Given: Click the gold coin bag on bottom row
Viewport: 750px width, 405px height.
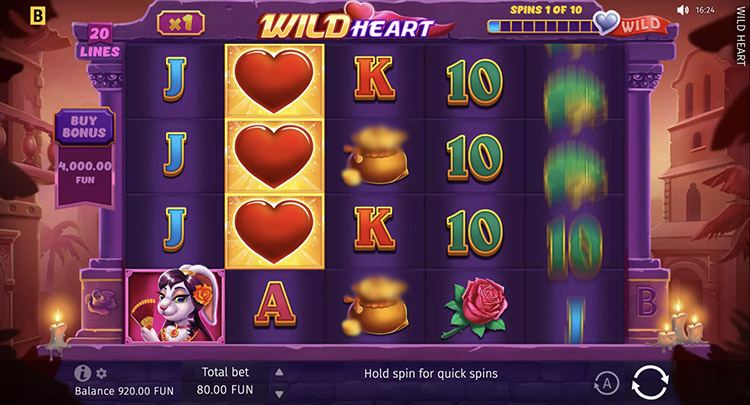Looking at the screenshot, I should pyautogui.click(x=375, y=306).
